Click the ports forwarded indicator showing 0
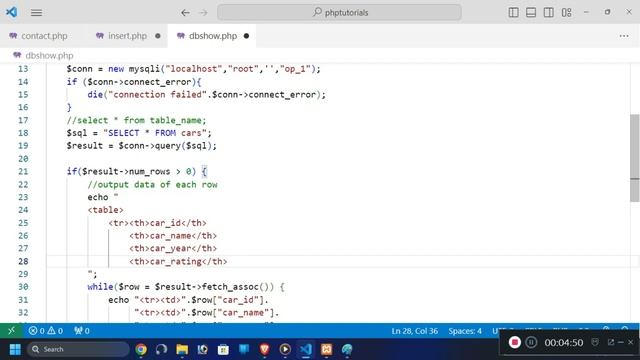The height and width of the screenshot is (360, 640). tap(82, 331)
